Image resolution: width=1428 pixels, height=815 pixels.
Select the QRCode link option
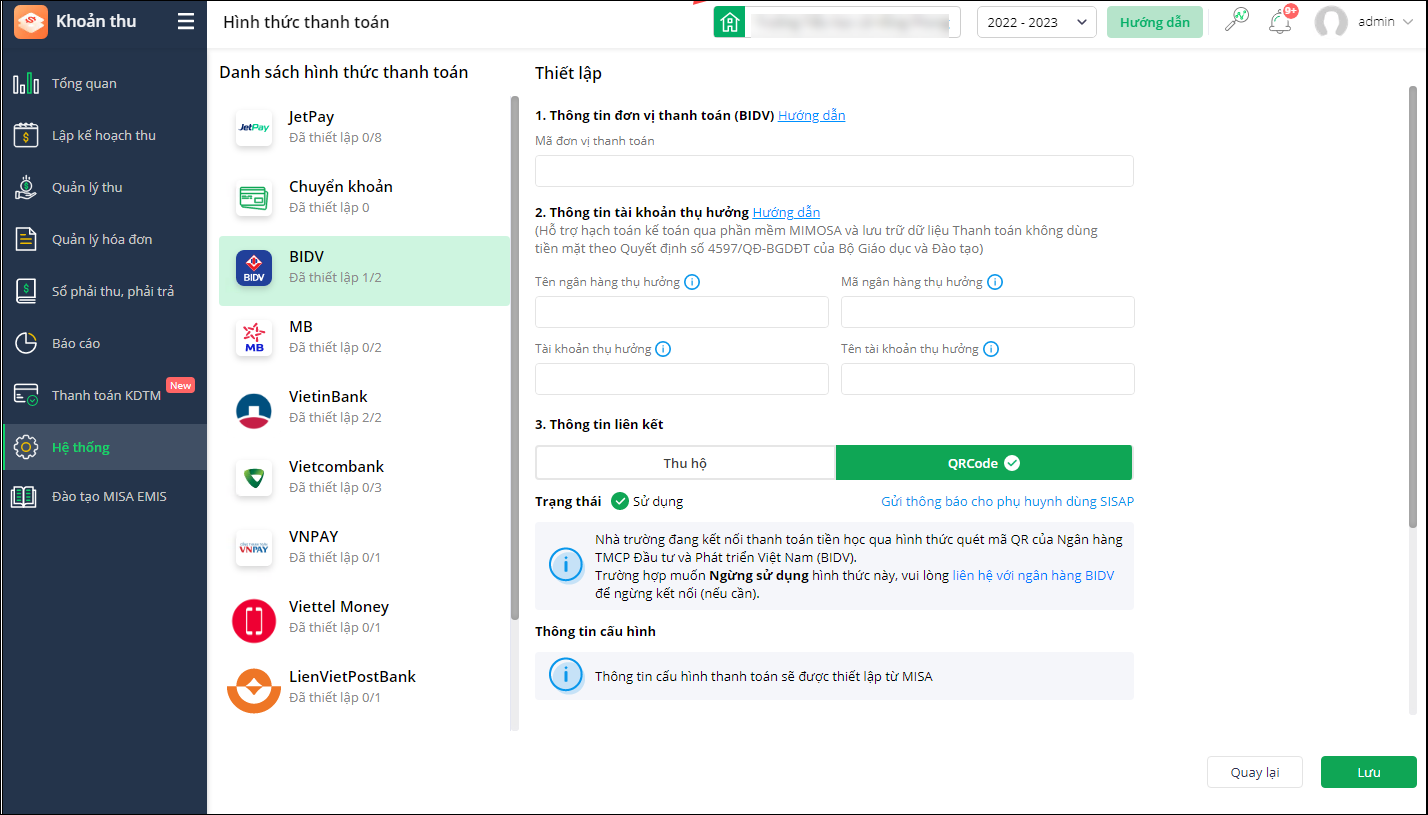[984, 463]
